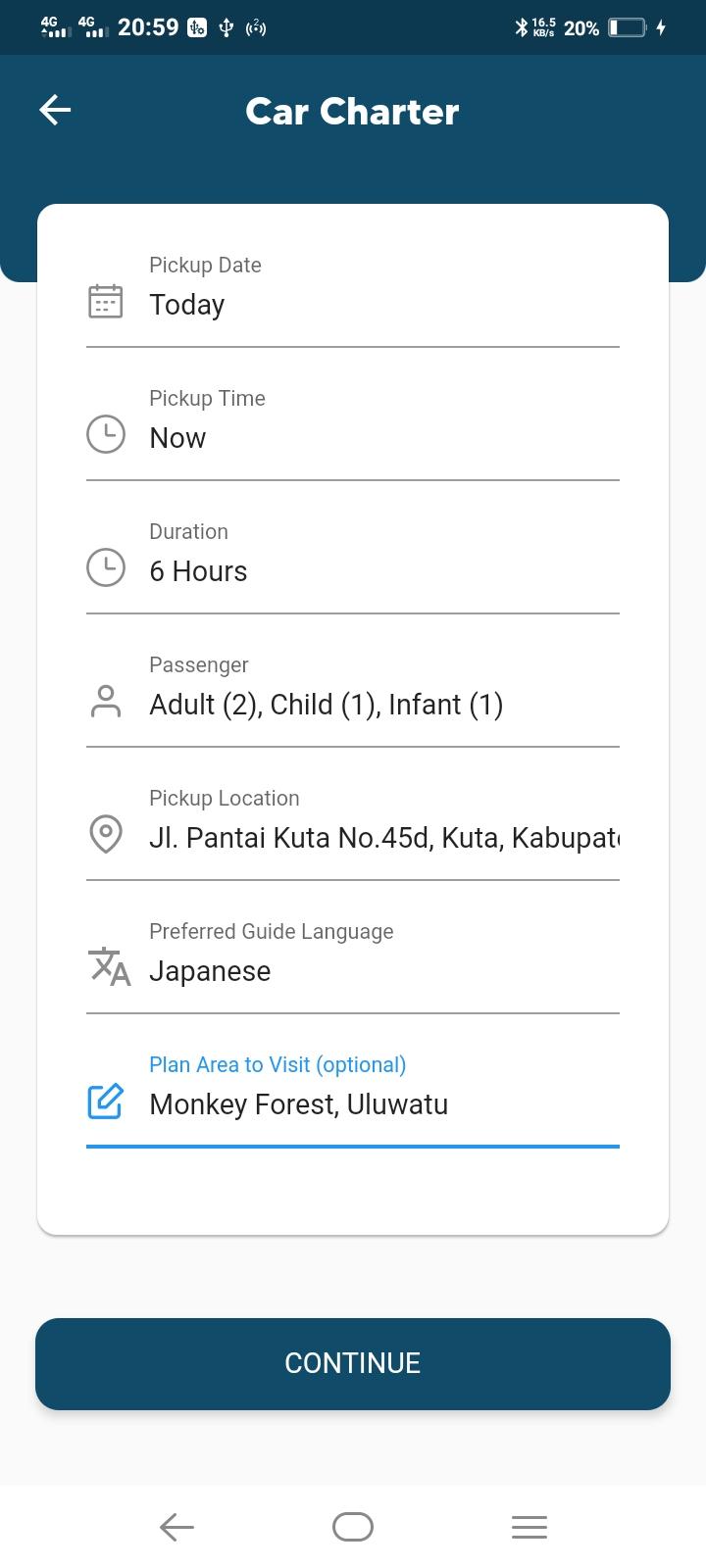Viewport: 706px width, 1568px height.
Task: Tap the CONTINUE button
Action: 353,1363
